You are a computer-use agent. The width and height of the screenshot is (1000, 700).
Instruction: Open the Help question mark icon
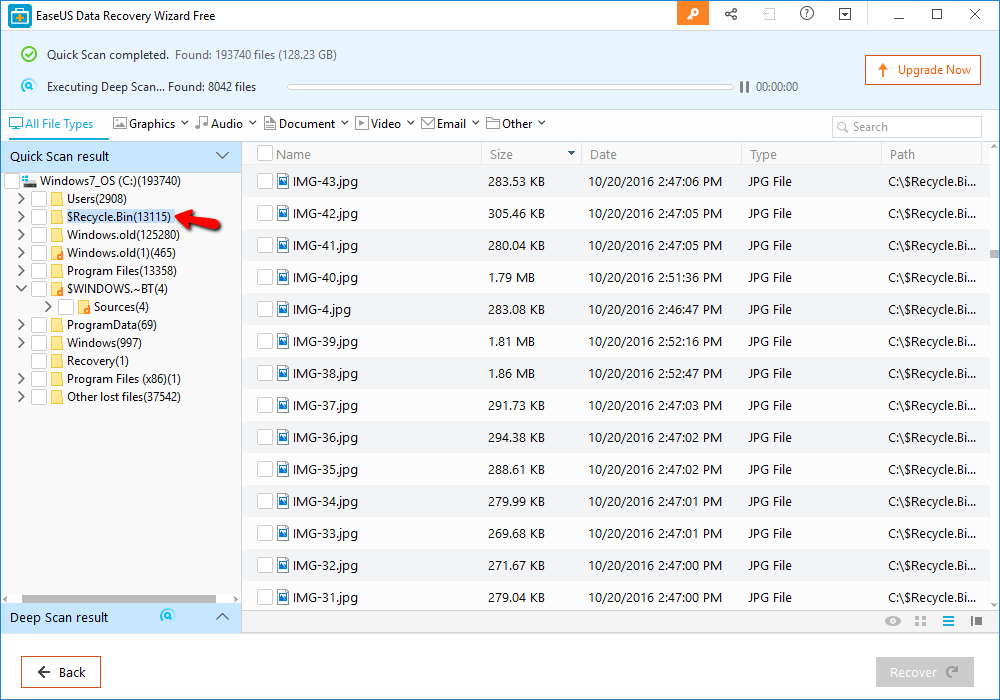click(807, 15)
